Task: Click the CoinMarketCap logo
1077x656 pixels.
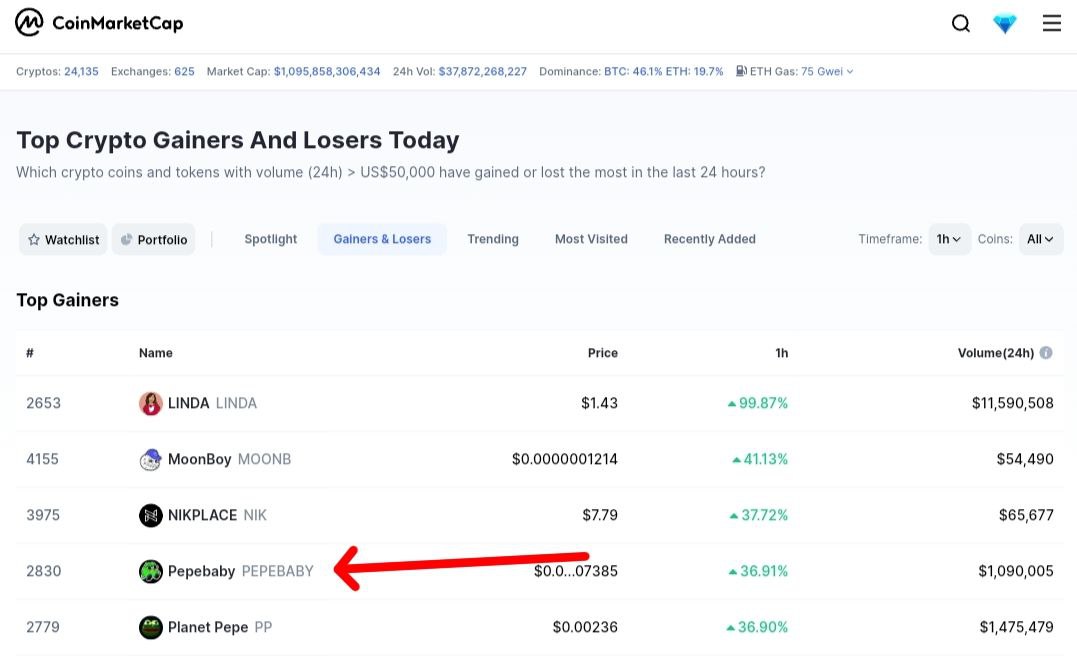Action: (99, 23)
